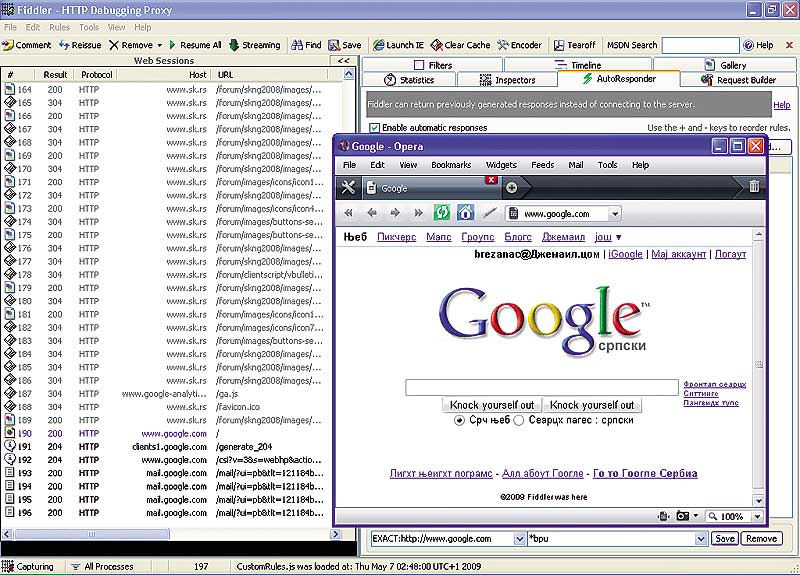Open Opera images display dropdown in status bar
The image size is (800, 575).
(696, 516)
